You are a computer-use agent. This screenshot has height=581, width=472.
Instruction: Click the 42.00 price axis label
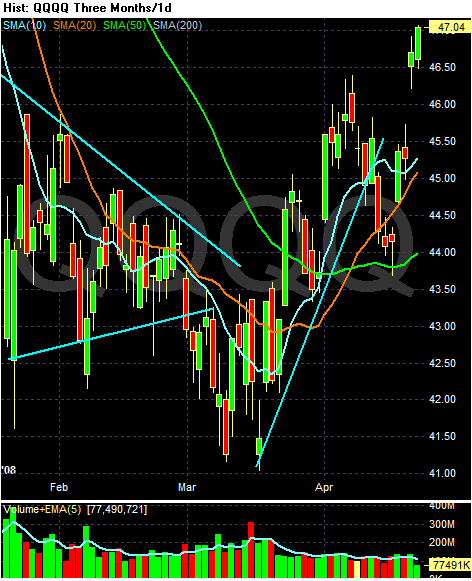coord(442,399)
